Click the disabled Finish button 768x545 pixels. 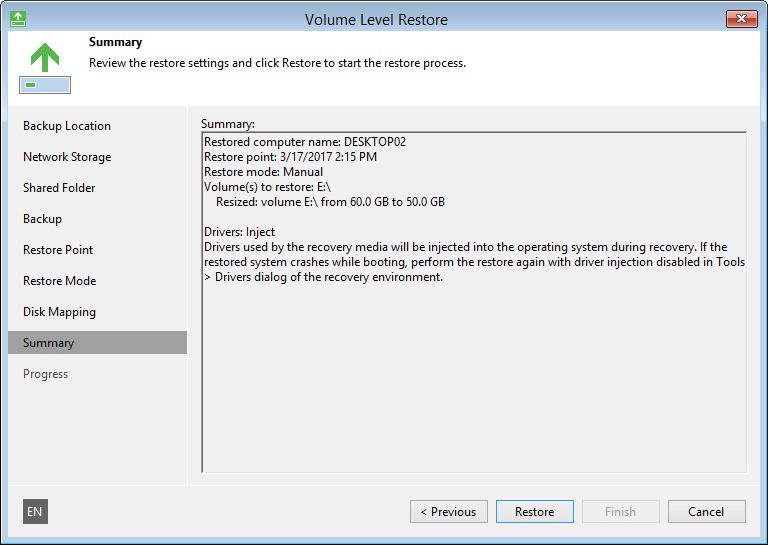(620, 511)
